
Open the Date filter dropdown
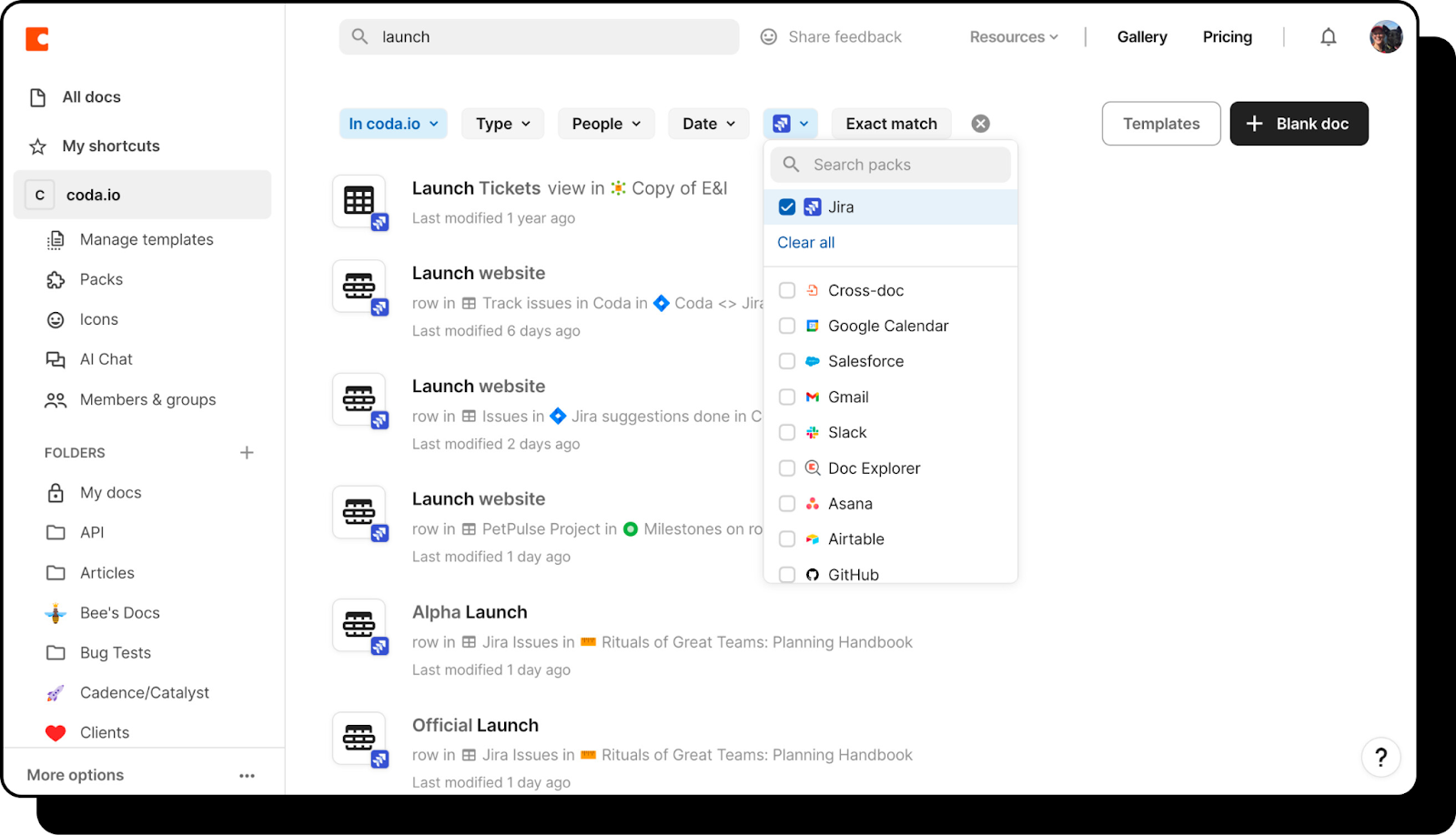709,124
